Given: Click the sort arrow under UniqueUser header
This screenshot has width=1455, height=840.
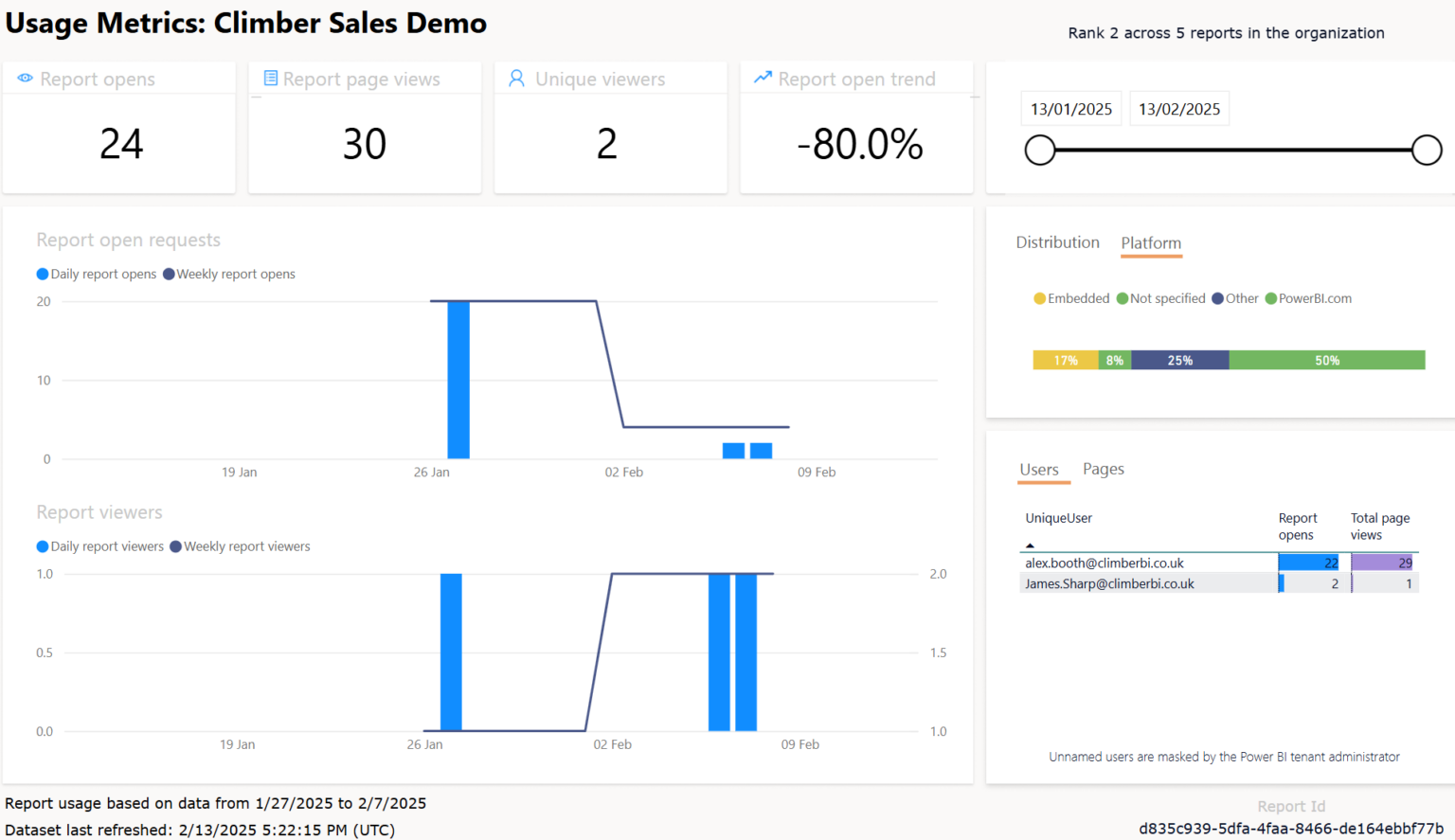Looking at the screenshot, I should 1030,544.
